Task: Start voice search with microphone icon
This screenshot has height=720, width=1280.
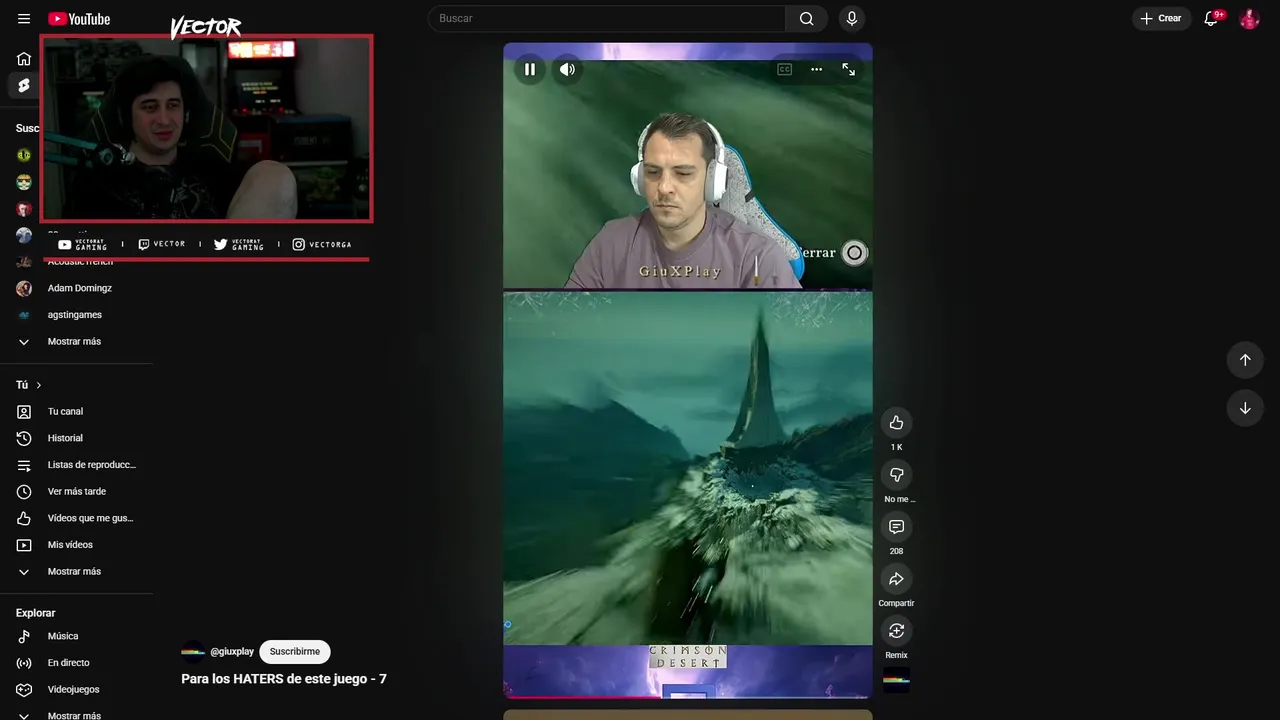Action: click(852, 18)
